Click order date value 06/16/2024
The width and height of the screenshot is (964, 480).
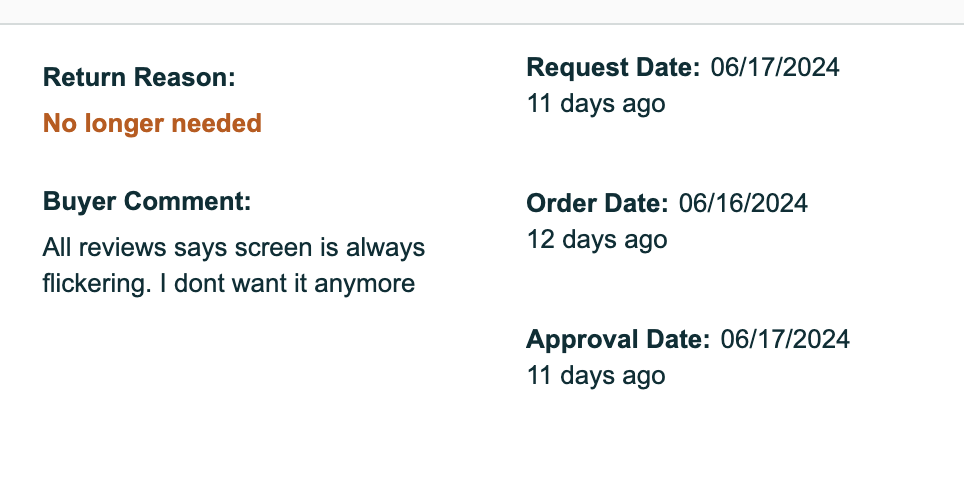click(x=743, y=203)
